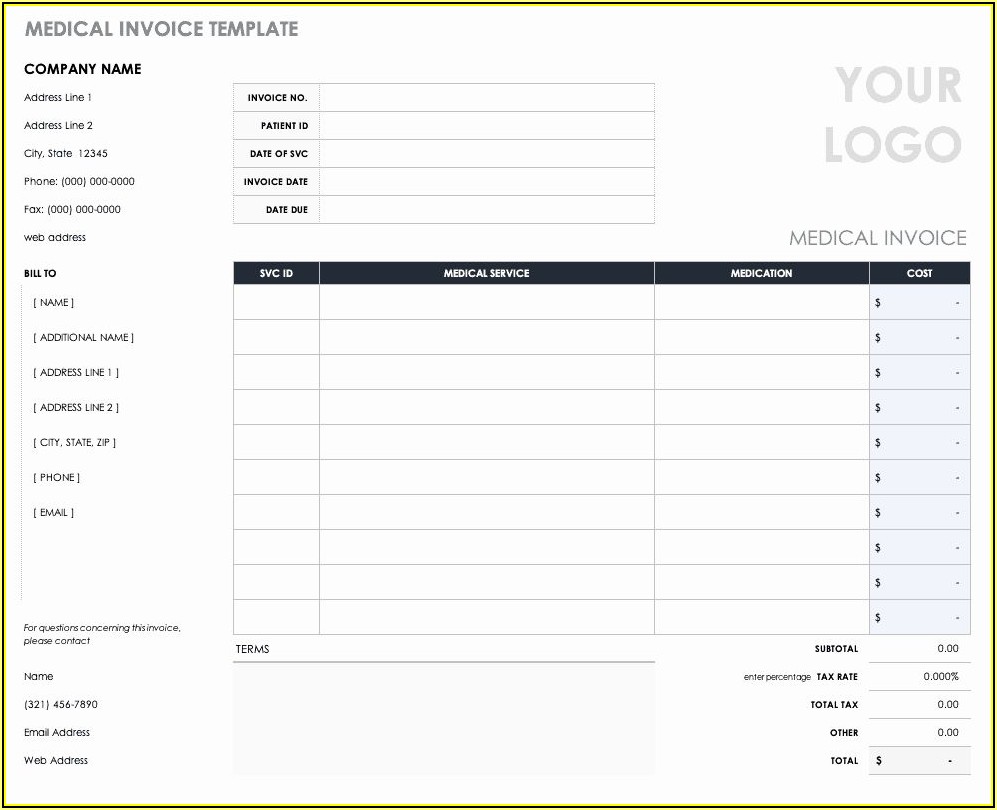This screenshot has height=810, width=997.
Task: Select the Patient ID input cell
Action: [486, 126]
